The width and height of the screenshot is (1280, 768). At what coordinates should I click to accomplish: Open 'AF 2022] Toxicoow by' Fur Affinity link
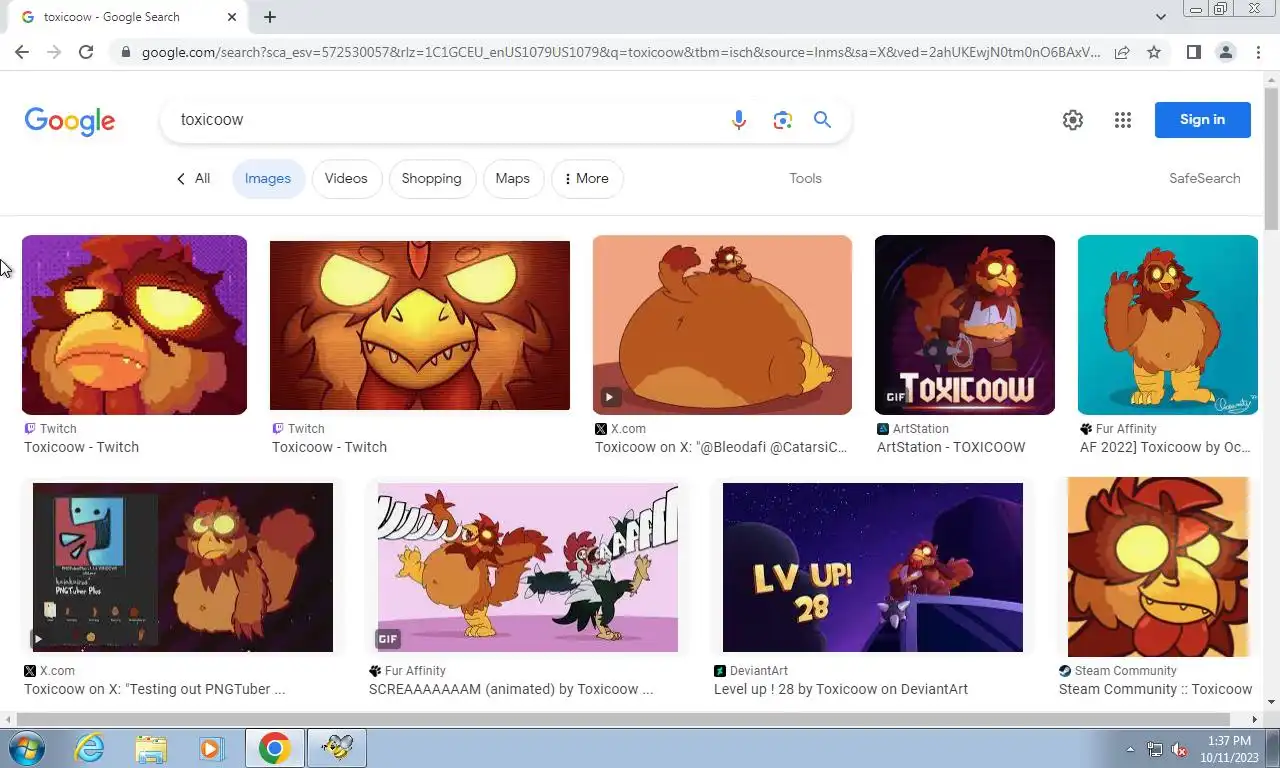(x=1165, y=447)
